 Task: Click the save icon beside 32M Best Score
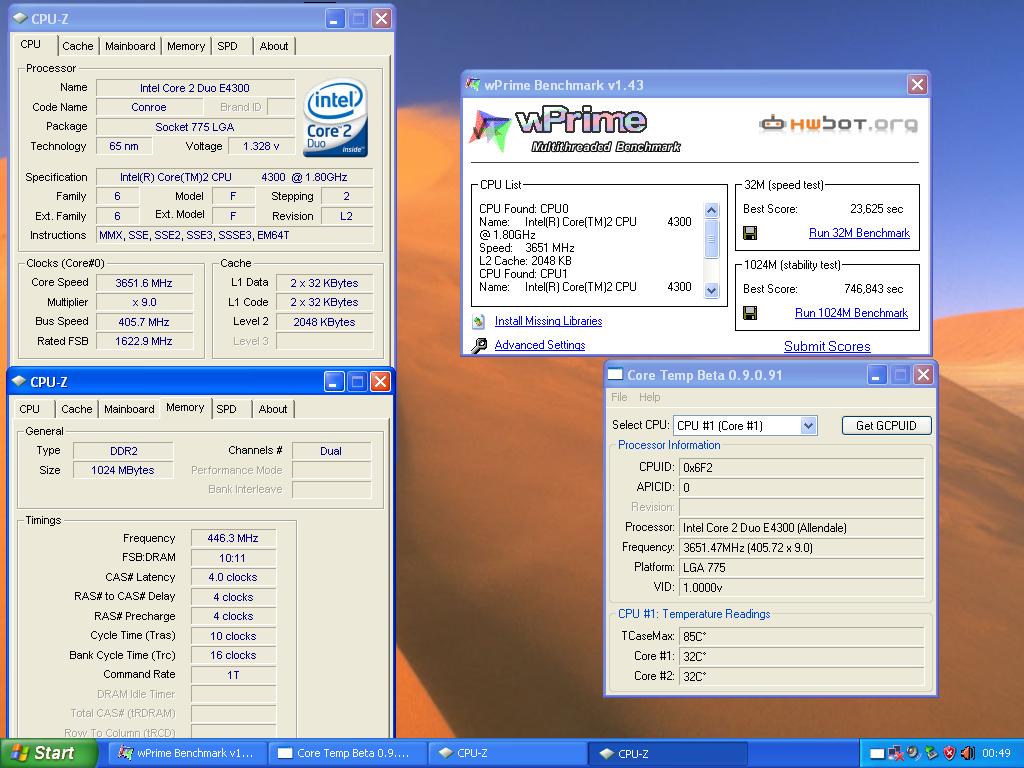tap(750, 233)
